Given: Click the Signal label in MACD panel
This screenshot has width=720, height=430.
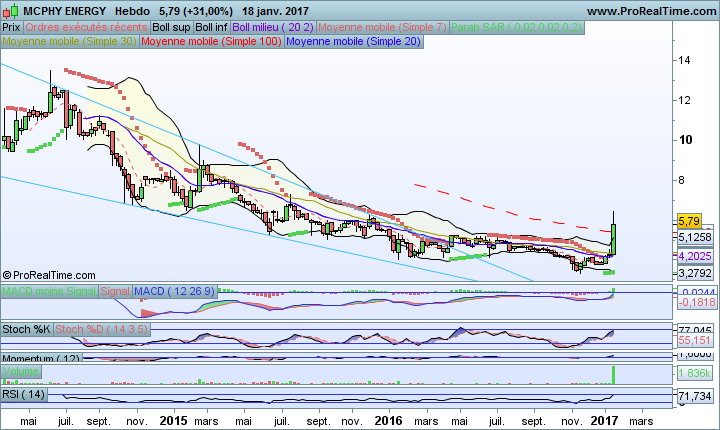Looking at the screenshot, I should pyautogui.click(x=115, y=291).
